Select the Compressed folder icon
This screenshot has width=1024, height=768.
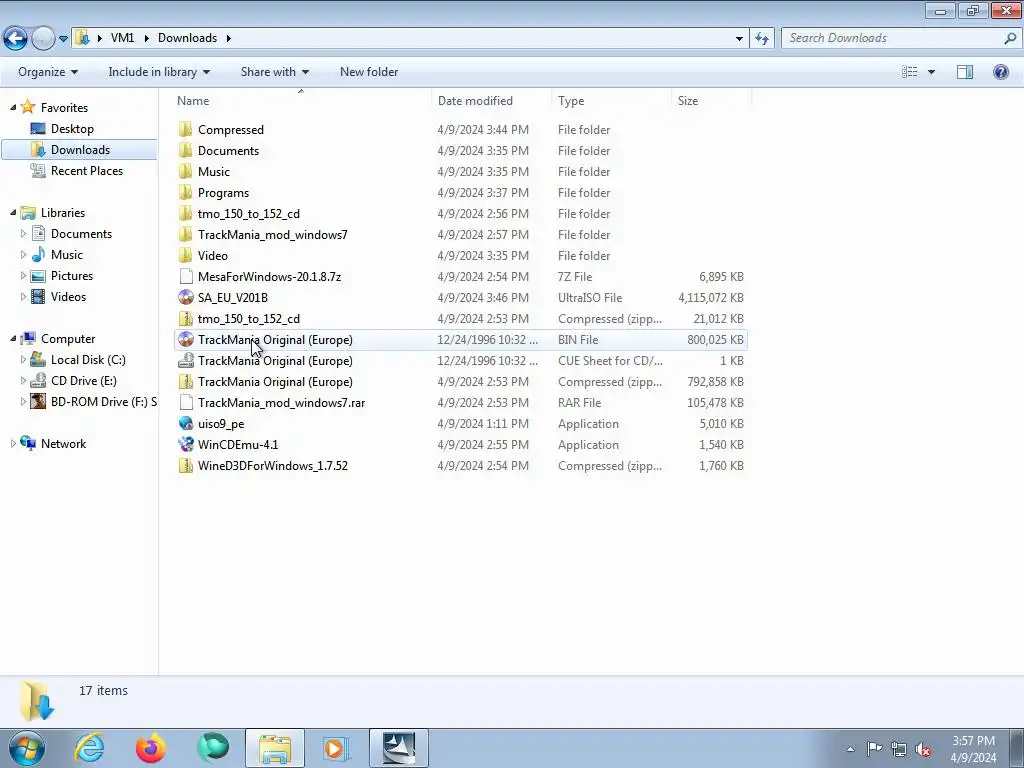tap(185, 129)
